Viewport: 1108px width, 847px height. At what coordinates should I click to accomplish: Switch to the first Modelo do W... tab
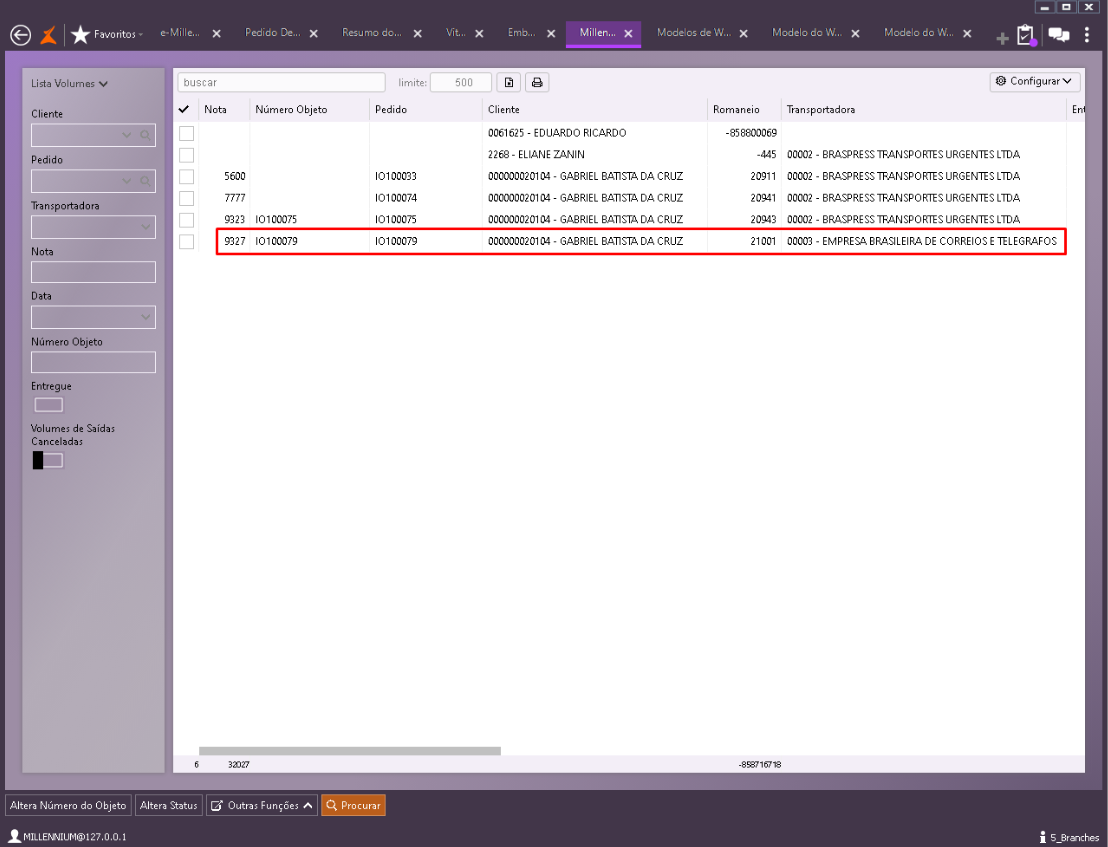(806, 32)
